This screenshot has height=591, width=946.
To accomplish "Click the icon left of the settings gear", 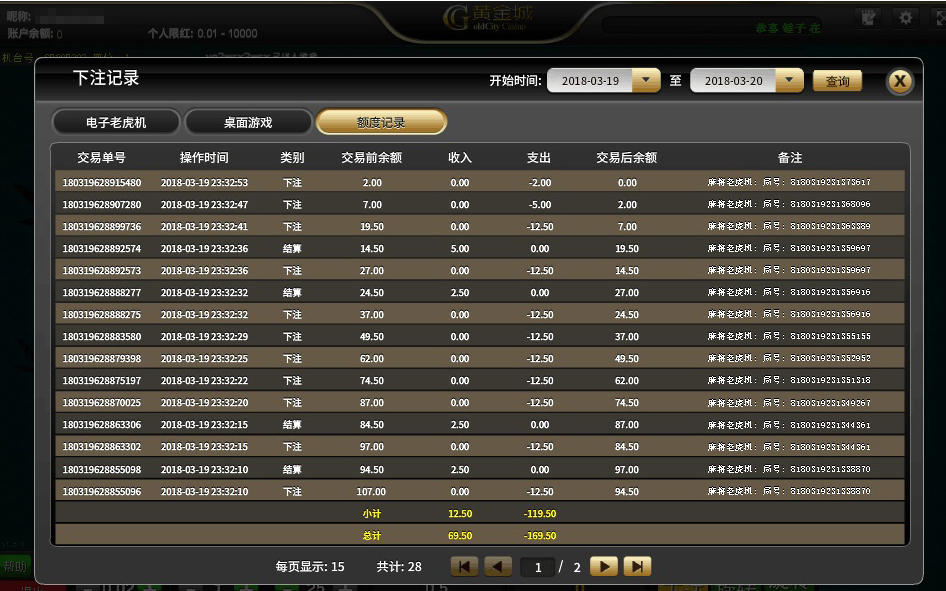I will pos(869,18).
